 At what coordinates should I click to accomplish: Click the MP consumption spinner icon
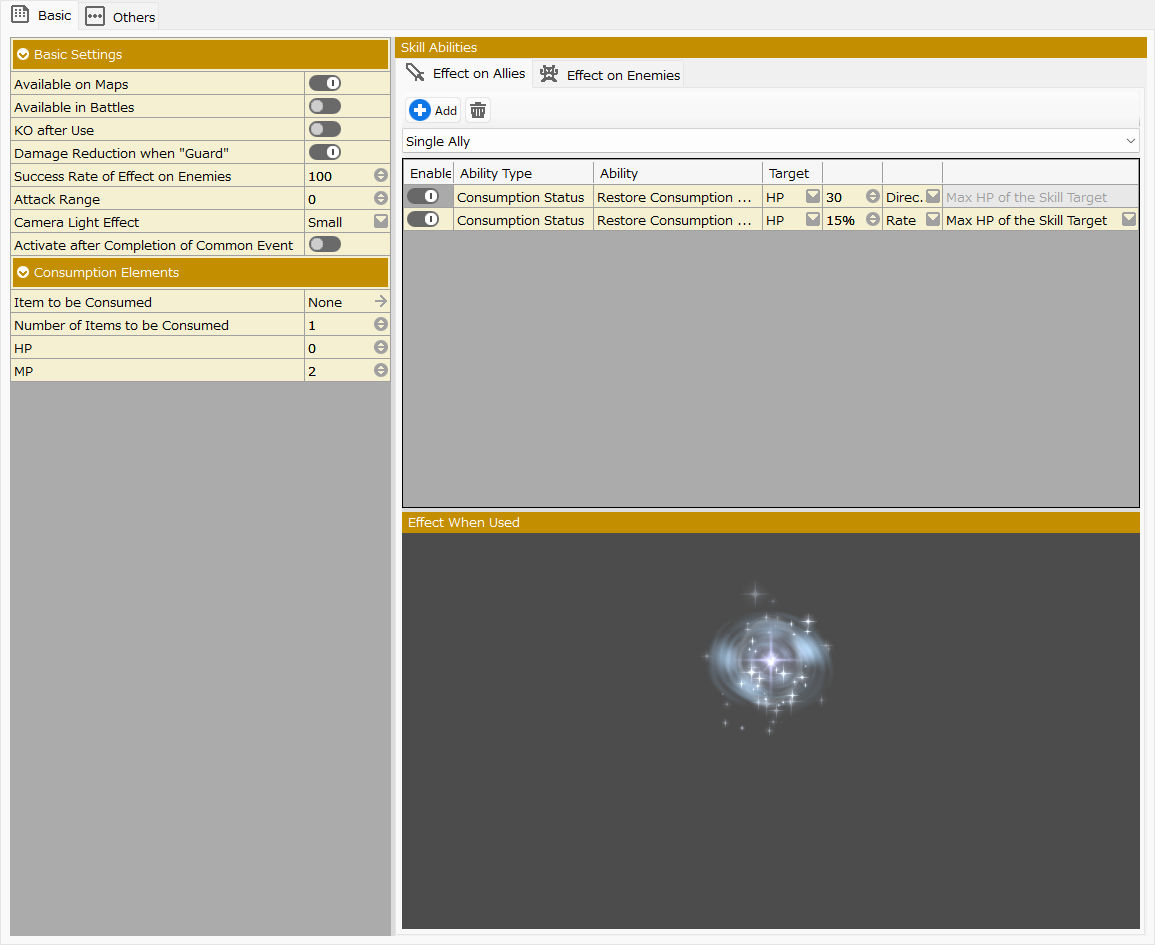tap(381, 371)
